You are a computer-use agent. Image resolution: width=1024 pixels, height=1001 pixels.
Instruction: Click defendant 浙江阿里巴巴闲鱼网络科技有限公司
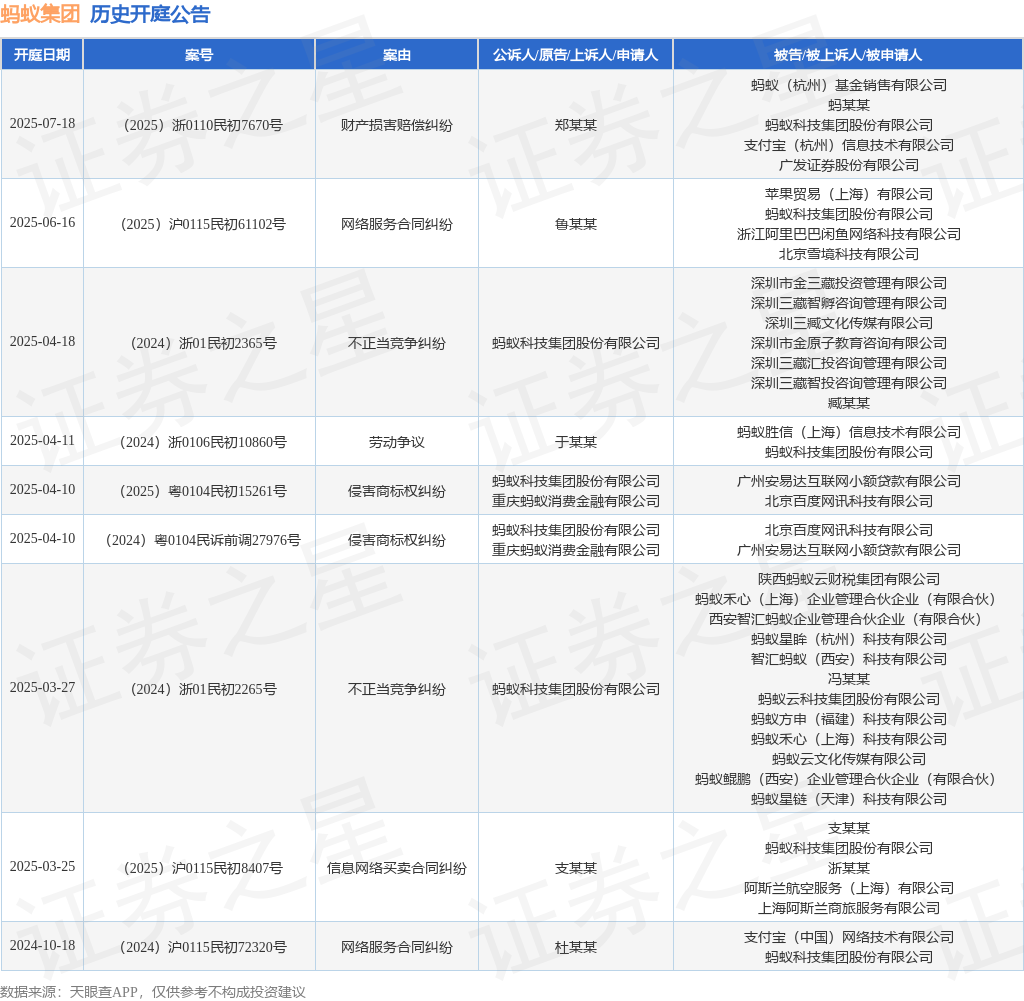(x=848, y=234)
